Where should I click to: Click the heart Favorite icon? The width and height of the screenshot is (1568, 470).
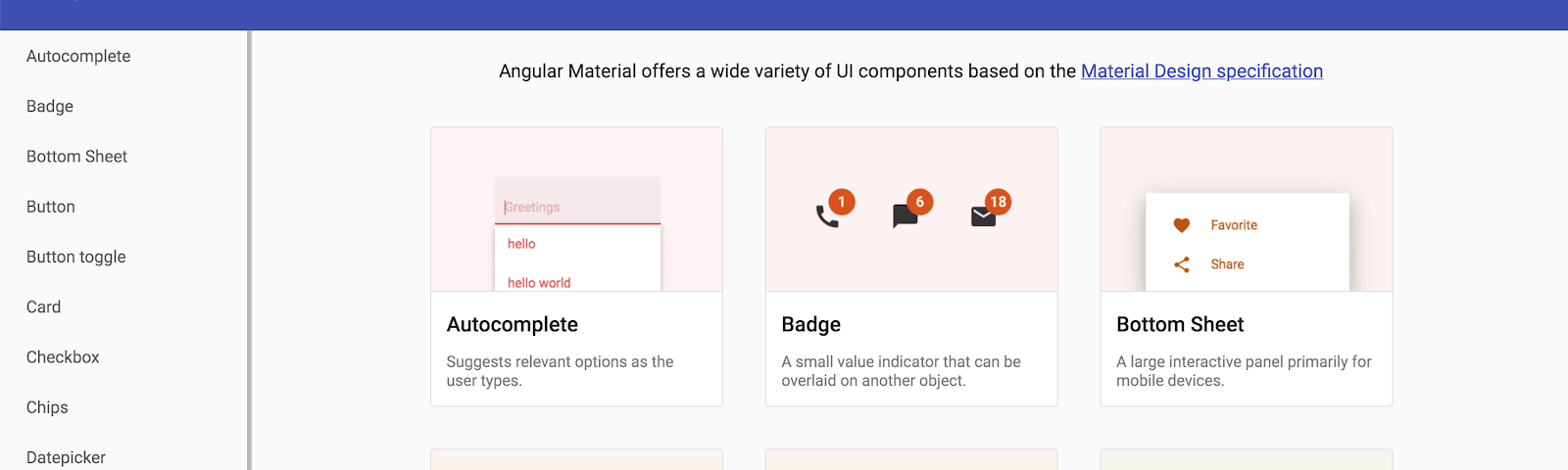1182,225
